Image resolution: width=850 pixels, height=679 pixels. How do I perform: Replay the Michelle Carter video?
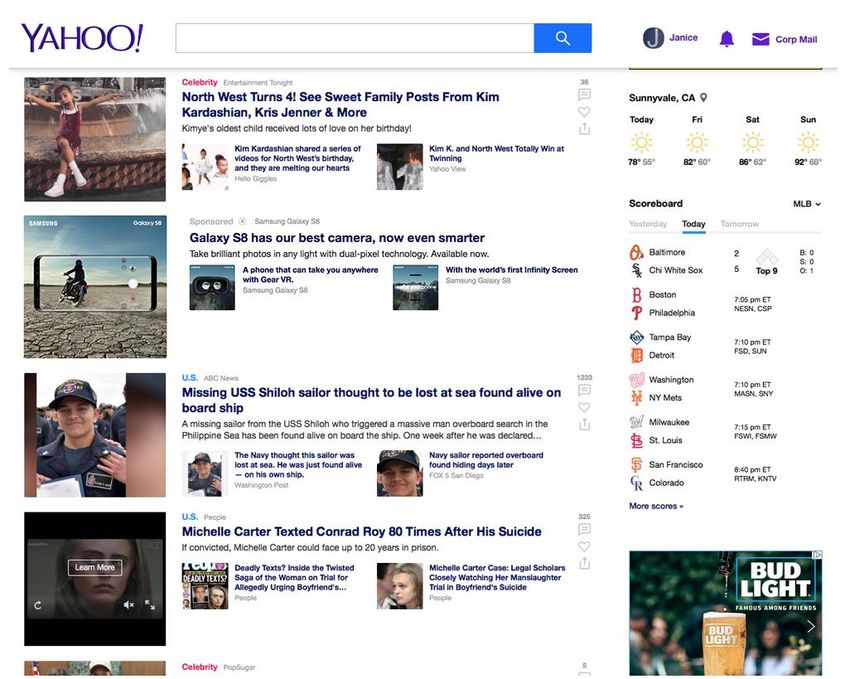(x=38, y=605)
